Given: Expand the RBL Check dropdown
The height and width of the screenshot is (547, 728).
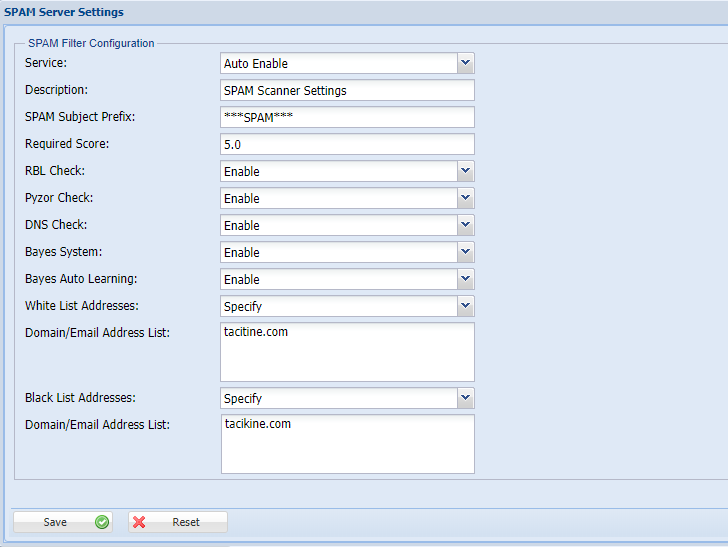Looking at the screenshot, I should [465, 171].
